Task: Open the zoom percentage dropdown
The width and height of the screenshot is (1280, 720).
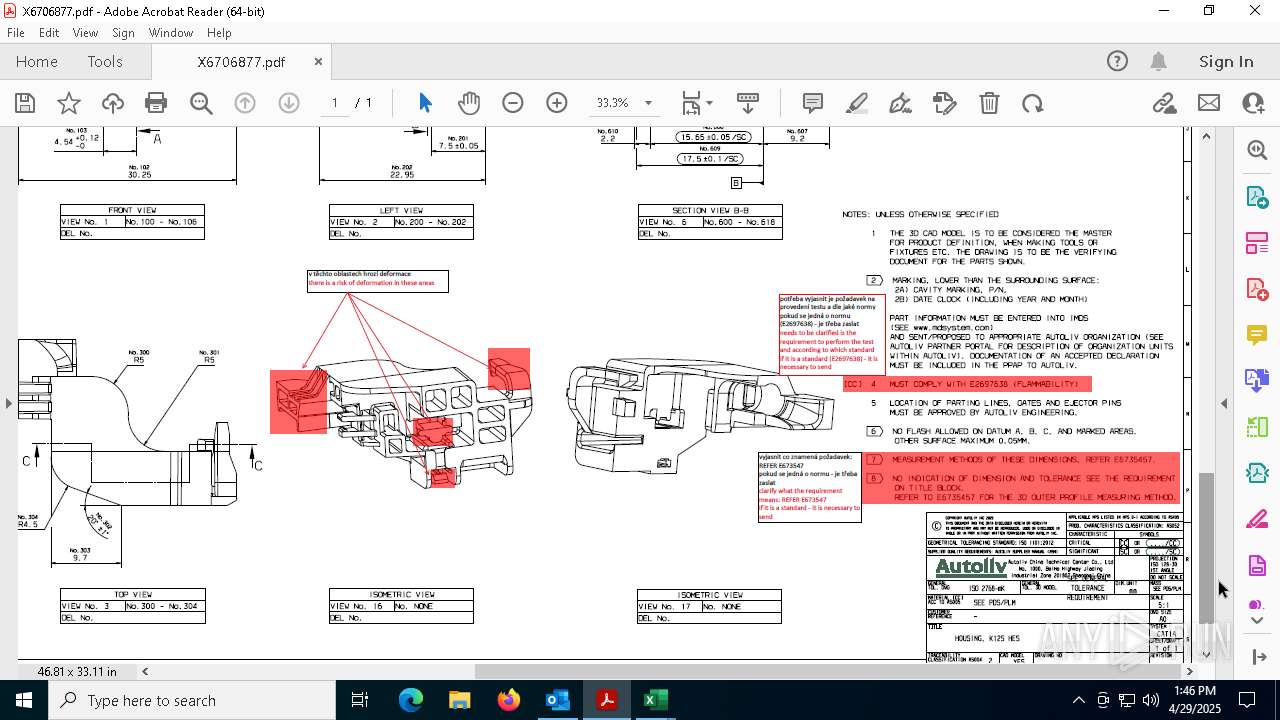Action: click(x=648, y=103)
